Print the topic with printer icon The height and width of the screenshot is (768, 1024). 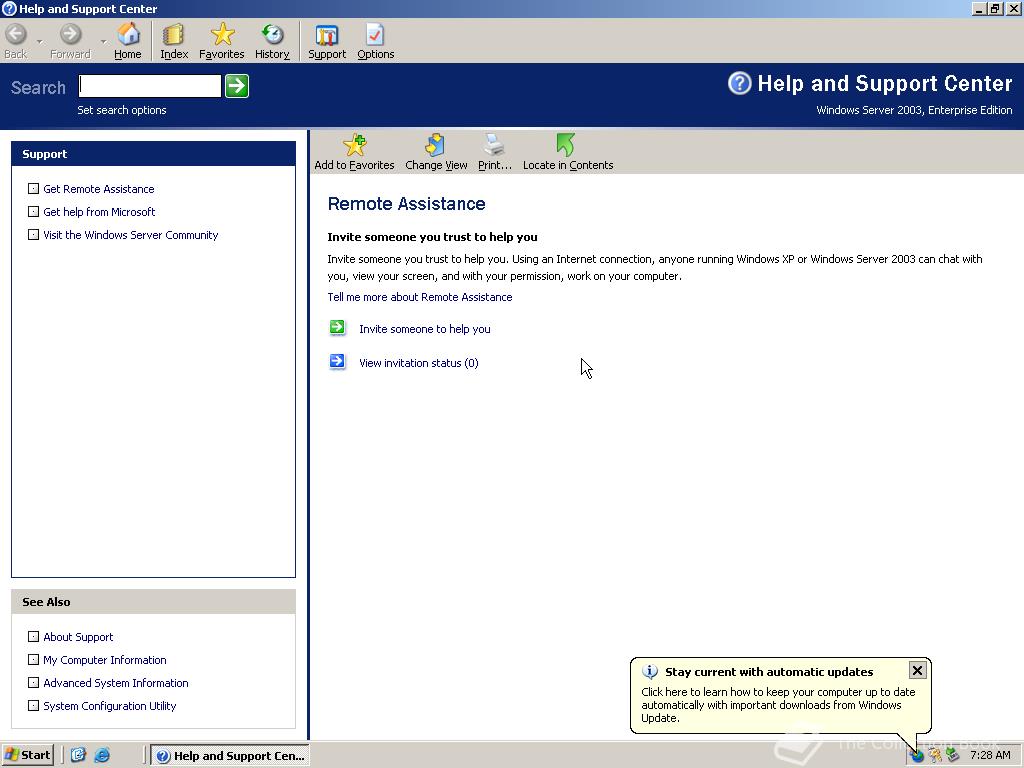pyautogui.click(x=494, y=145)
